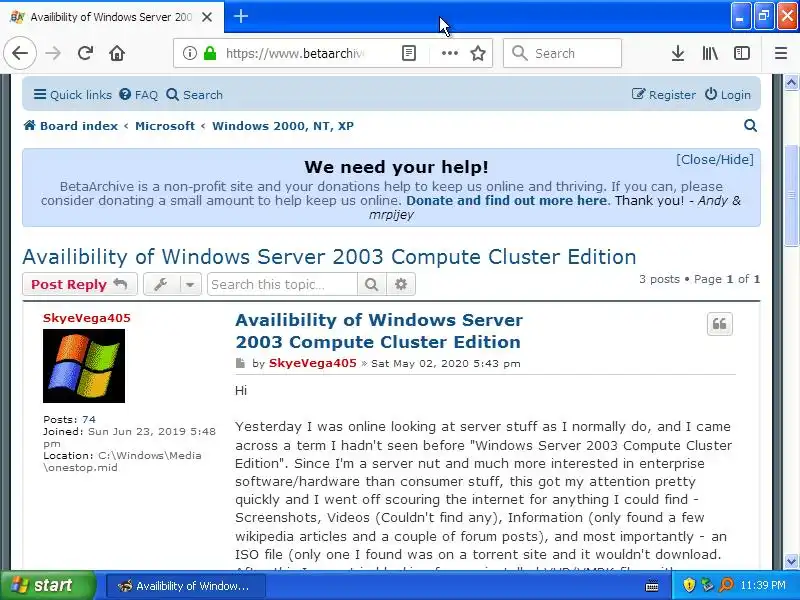Image resolution: width=800 pixels, height=600 pixels.
Task: Go back to previous page
Action: (x=20, y=53)
